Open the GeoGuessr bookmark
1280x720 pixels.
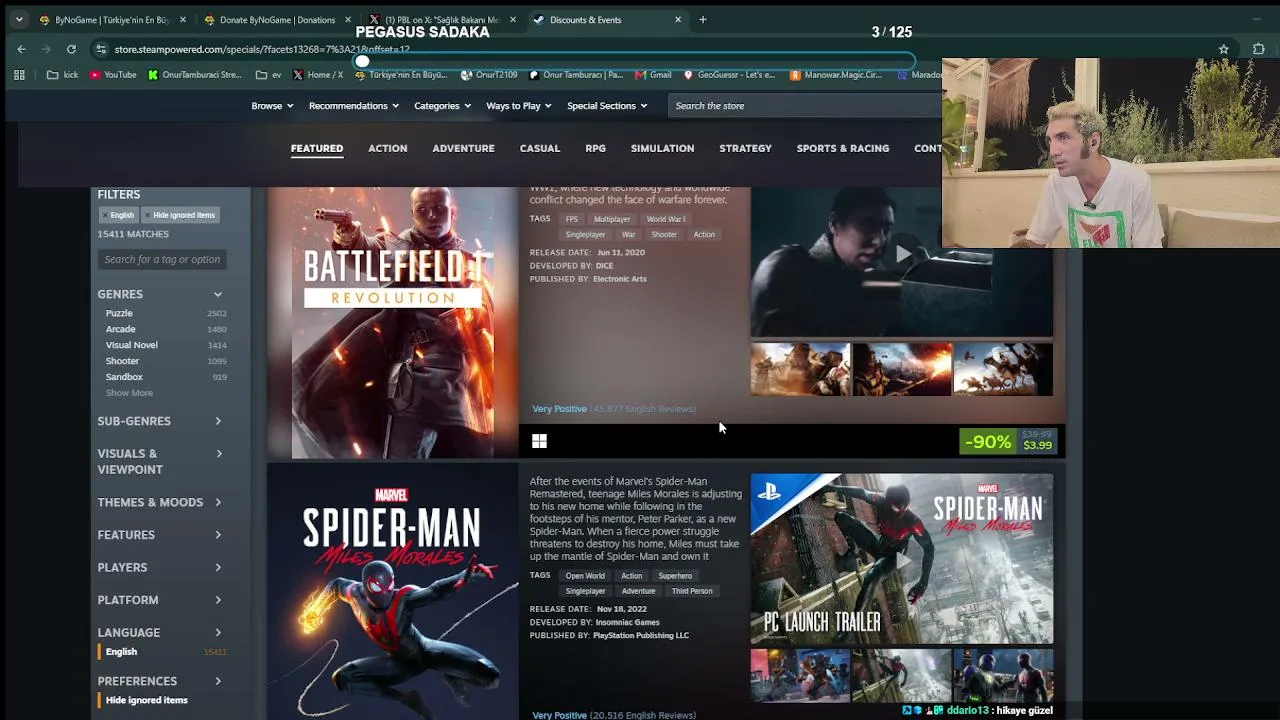click(729, 75)
